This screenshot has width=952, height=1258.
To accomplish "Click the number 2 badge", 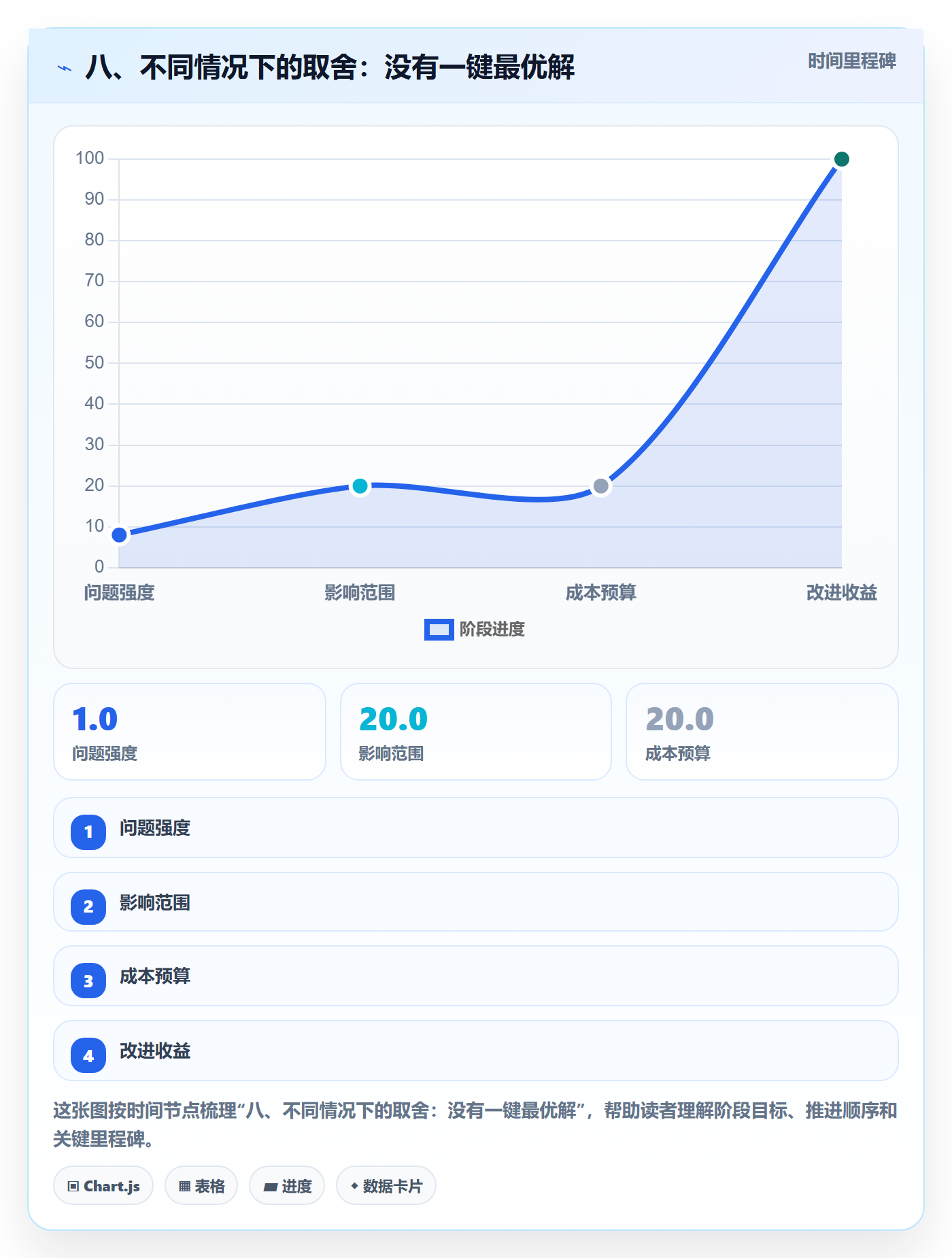I will [x=88, y=906].
